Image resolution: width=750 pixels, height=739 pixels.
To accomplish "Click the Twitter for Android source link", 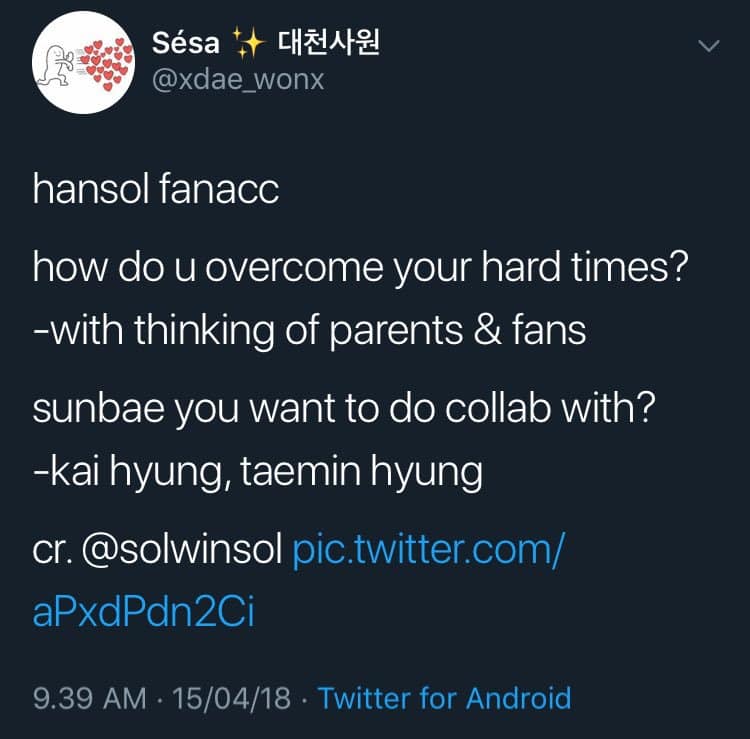I will pos(444,697).
